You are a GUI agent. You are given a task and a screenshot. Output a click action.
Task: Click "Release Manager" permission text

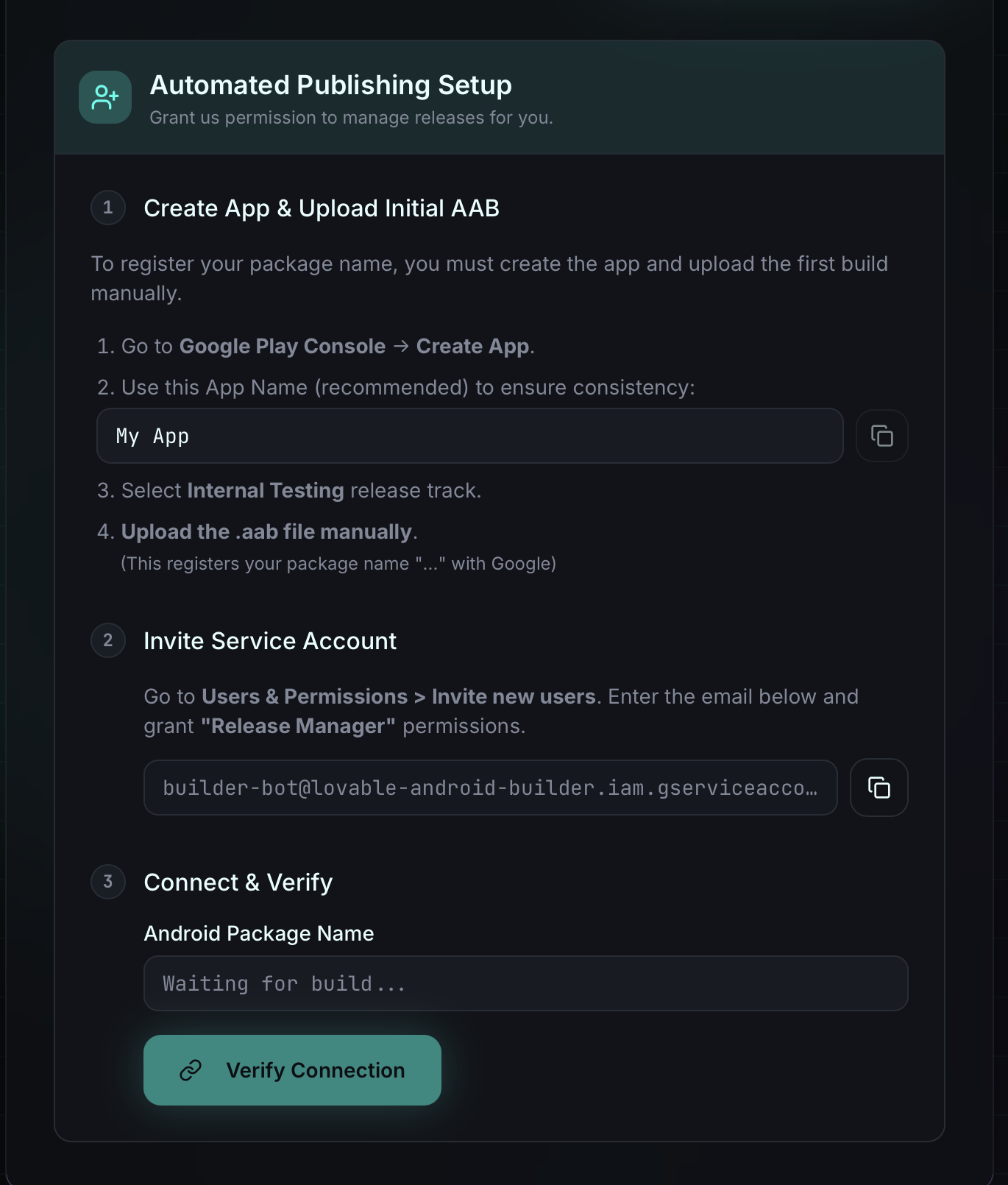pyautogui.click(x=298, y=726)
